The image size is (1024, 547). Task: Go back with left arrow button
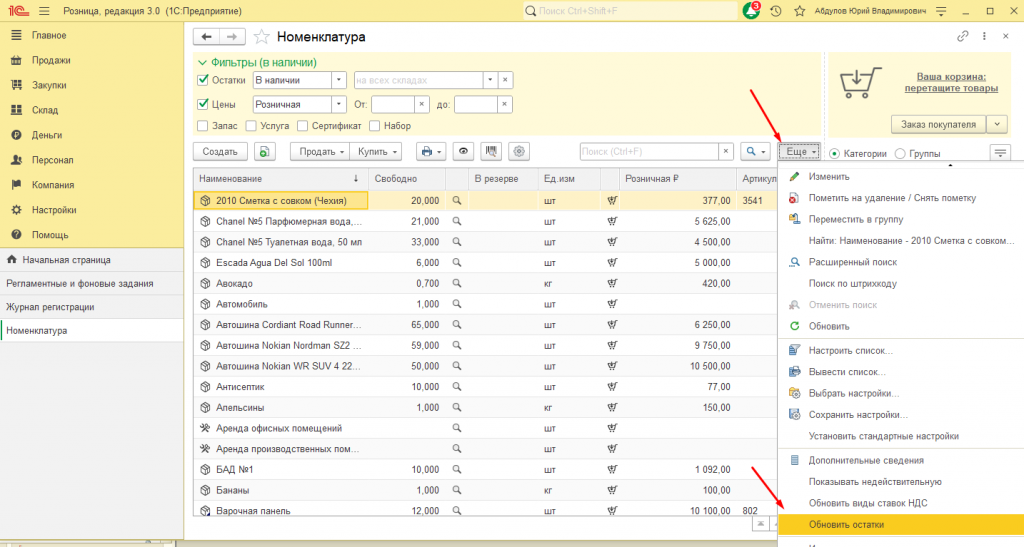(206, 37)
